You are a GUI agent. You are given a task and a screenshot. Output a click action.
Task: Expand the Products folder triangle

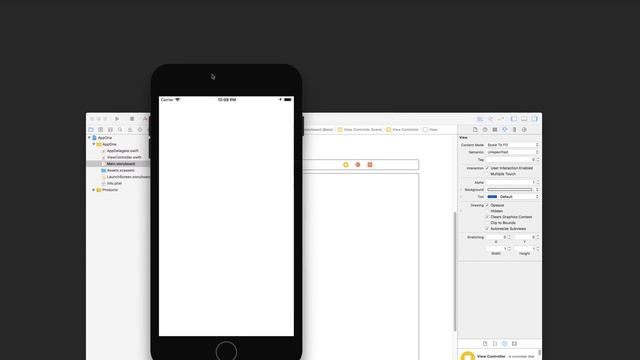pos(93,190)
